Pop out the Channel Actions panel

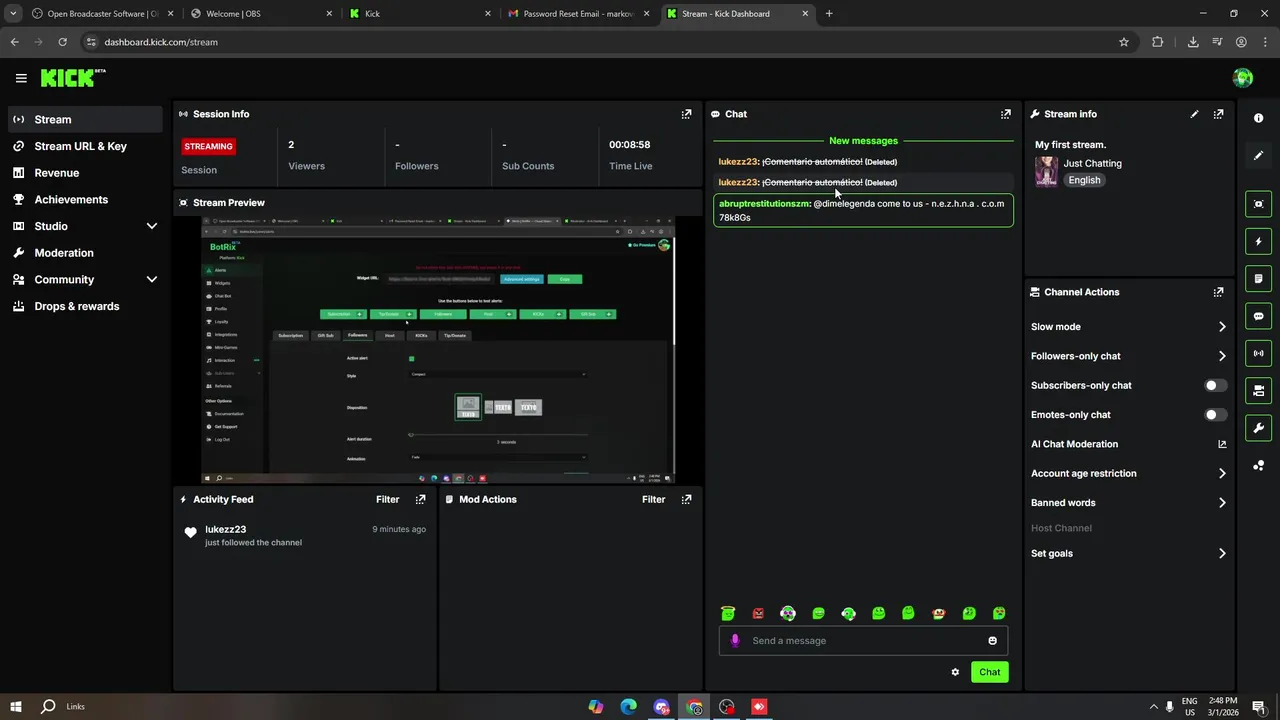pos(1218,292)
